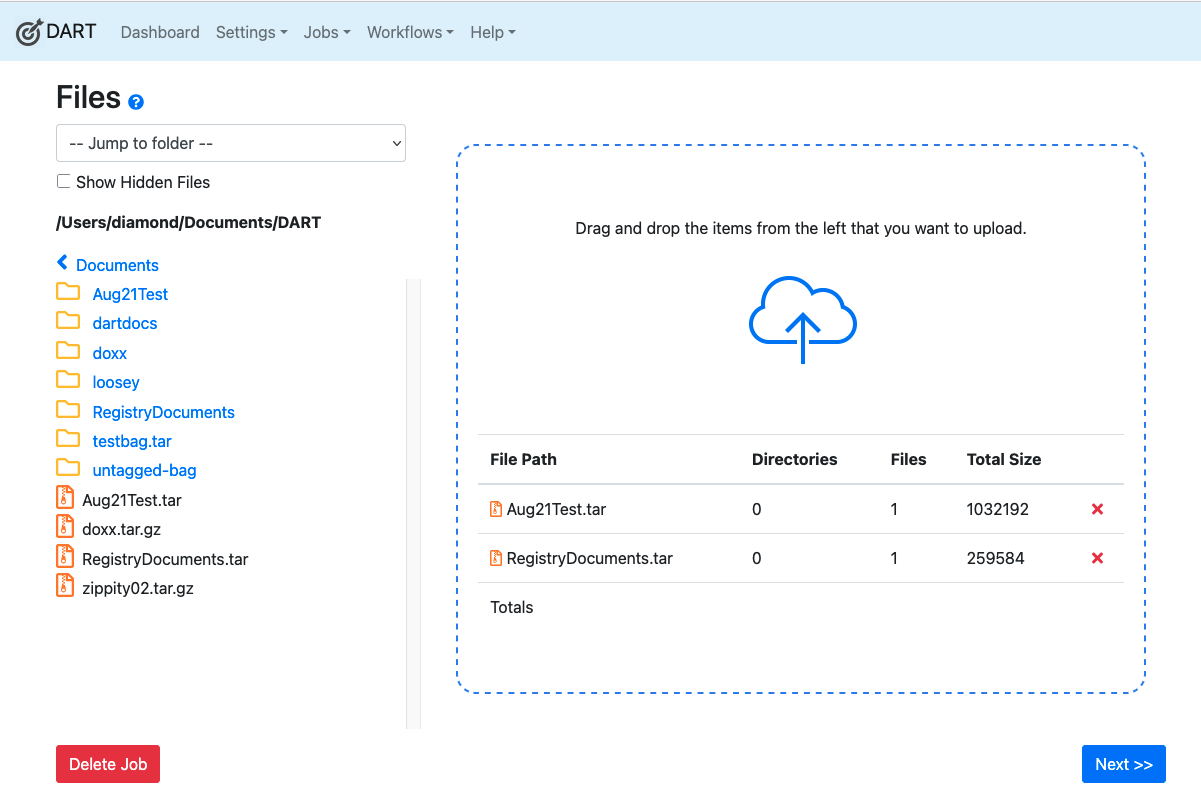Click the DART target logo
The height and width of the screenshot is (801, 1201).
coord(27,31)
